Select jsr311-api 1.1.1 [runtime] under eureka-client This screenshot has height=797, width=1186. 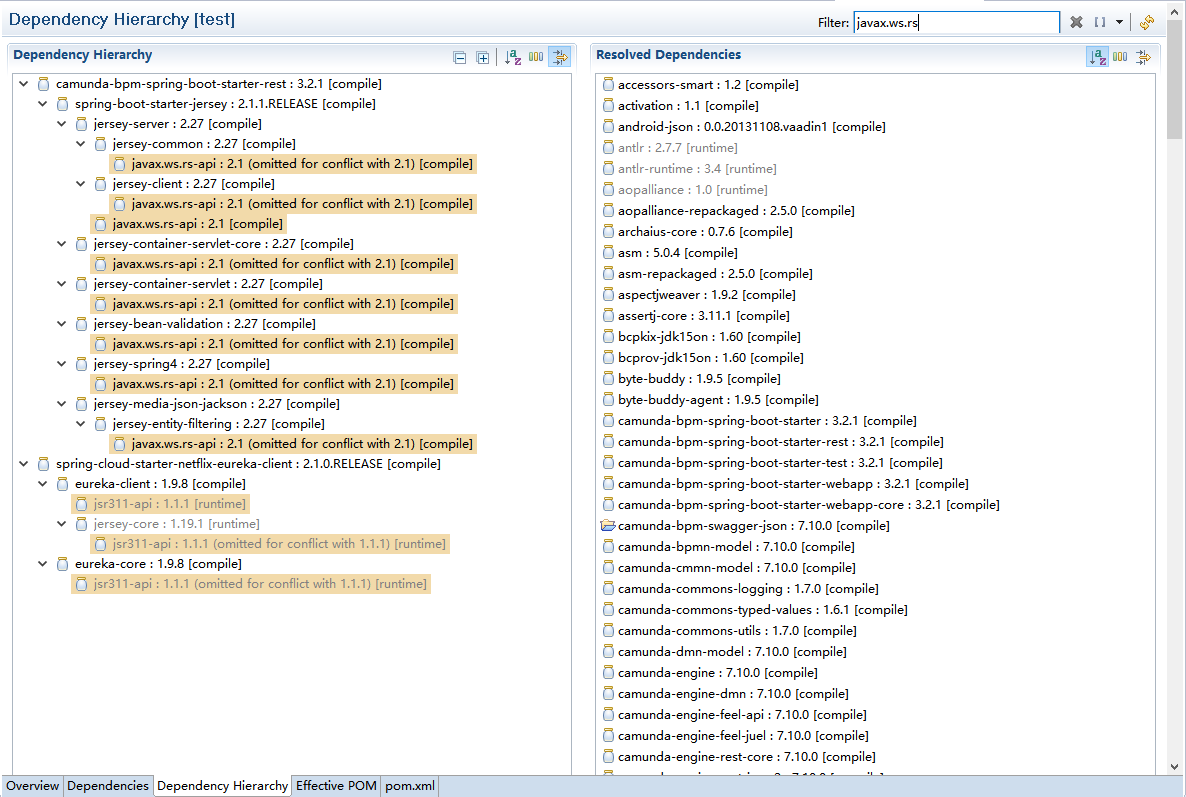[x=160, y=504]
